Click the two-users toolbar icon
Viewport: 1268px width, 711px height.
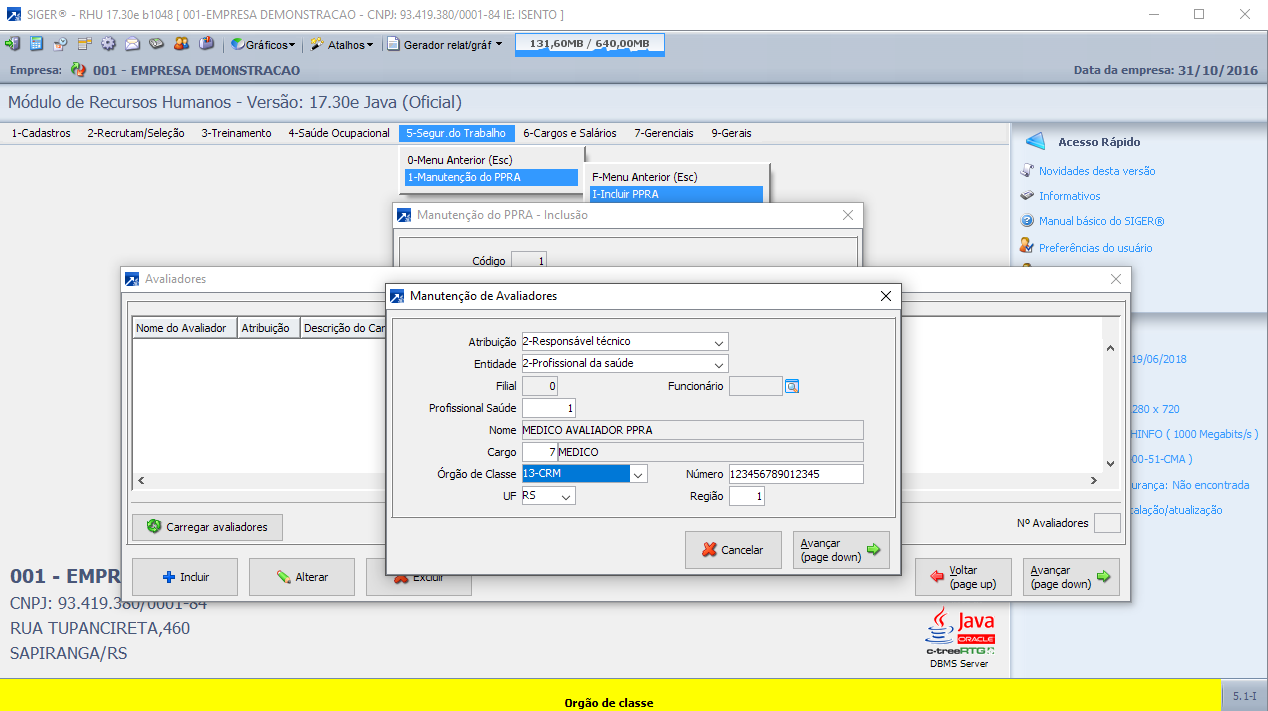pyautogui.click(x=181, y=44)
